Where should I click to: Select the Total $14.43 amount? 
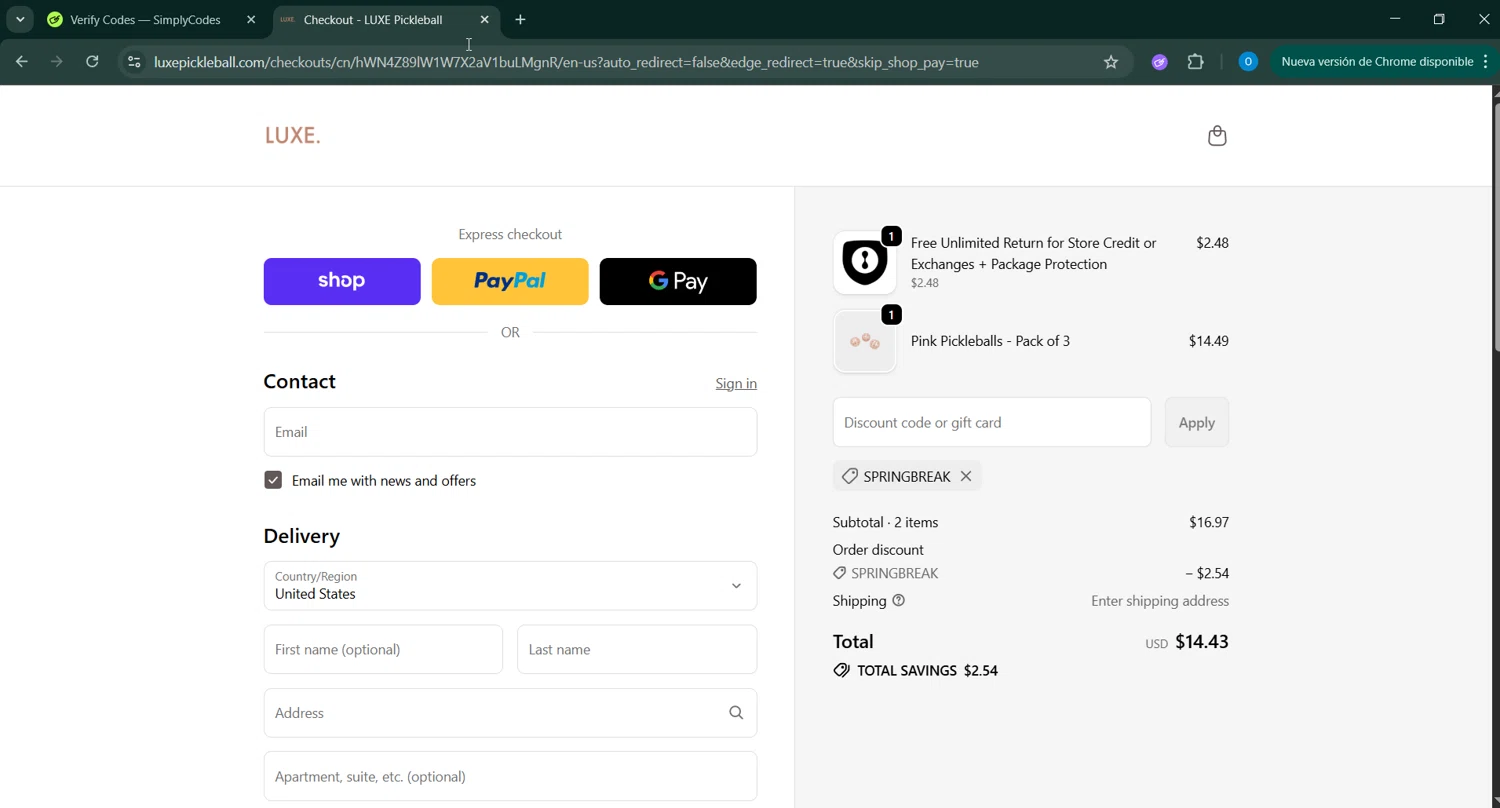coord(1202,642)
